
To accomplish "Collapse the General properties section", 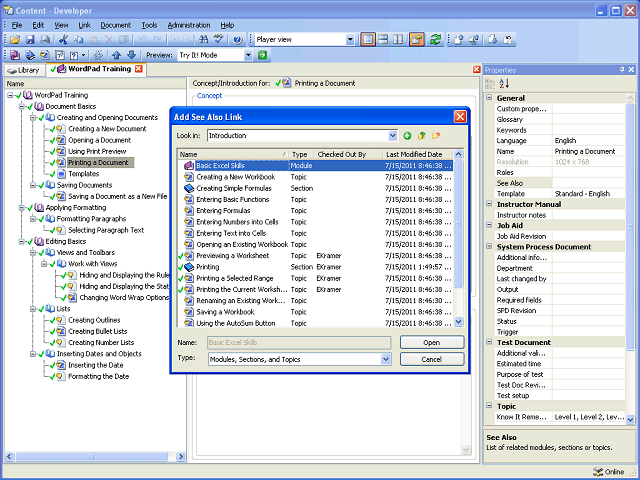I will pos(490,98).
